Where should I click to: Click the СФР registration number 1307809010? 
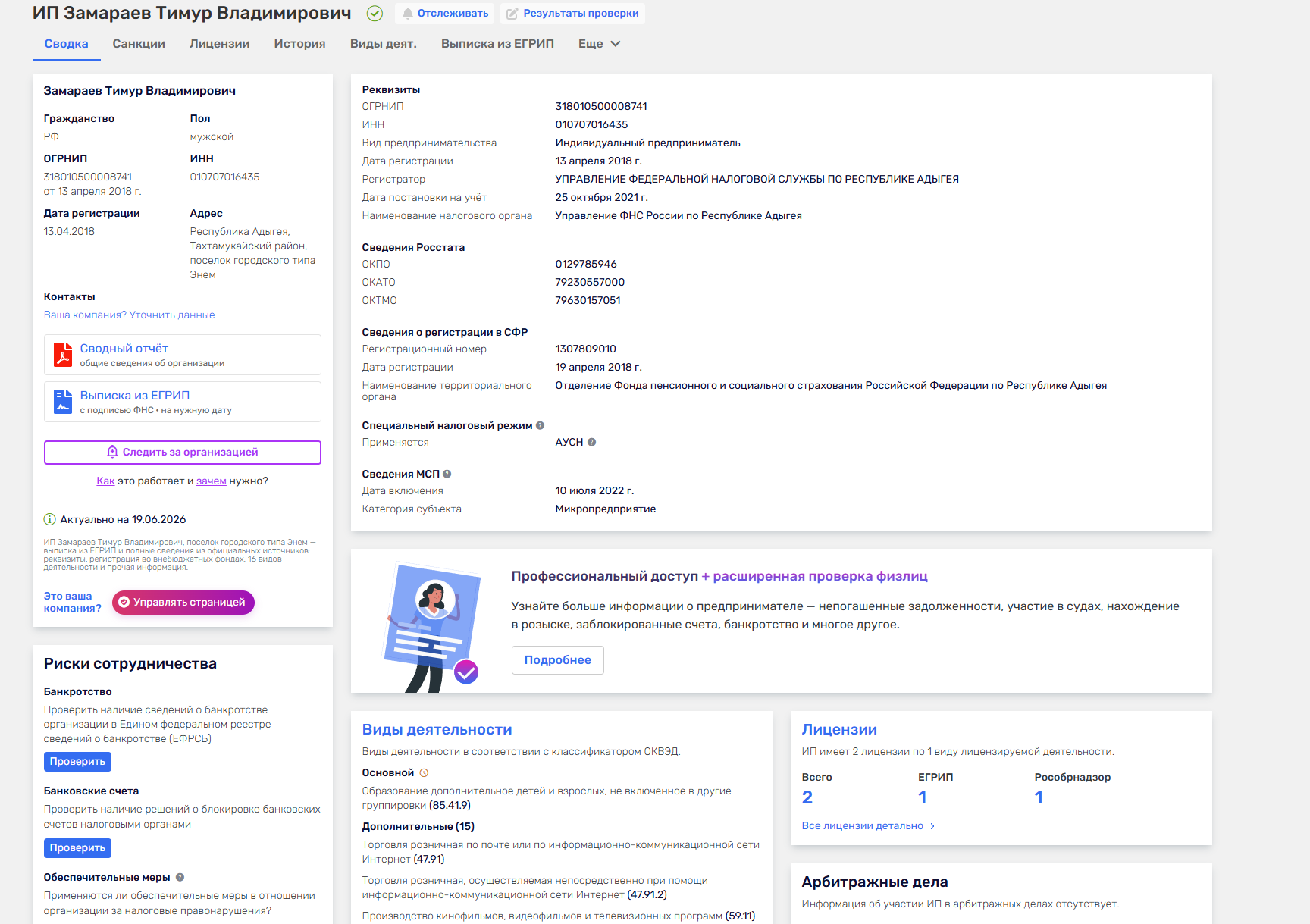pyautogui.click(x=586, y=349)
